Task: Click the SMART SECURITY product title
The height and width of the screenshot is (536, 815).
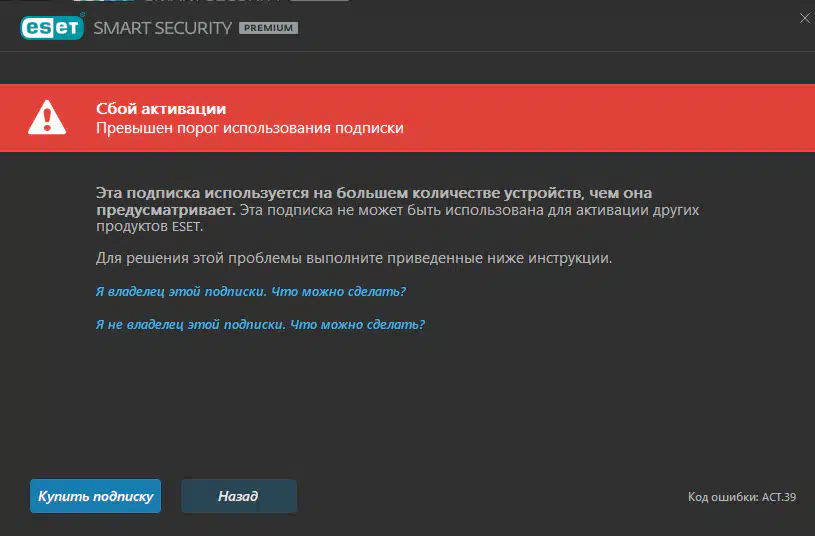Action: (x=163, y=28)
